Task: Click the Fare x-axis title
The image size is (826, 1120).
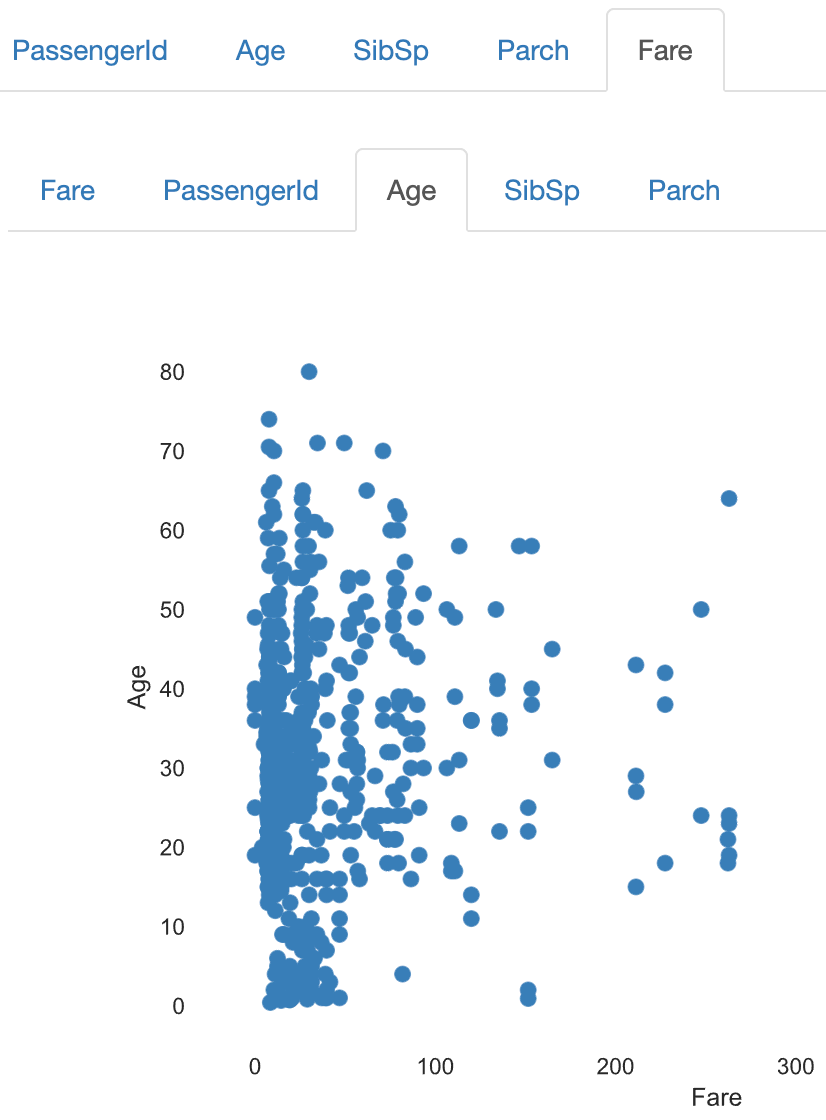Action: tap(717, 1097)
